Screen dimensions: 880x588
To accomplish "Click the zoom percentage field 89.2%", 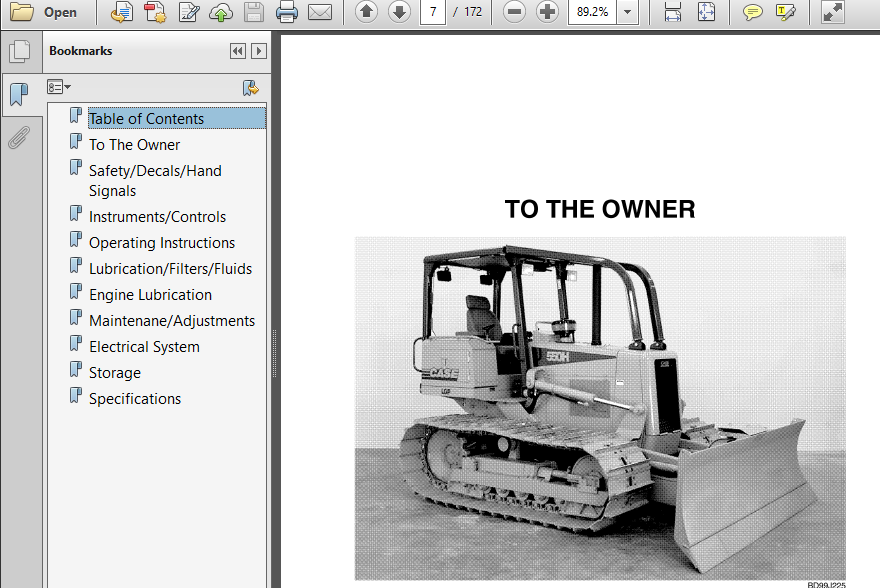I will coord(592,12).
